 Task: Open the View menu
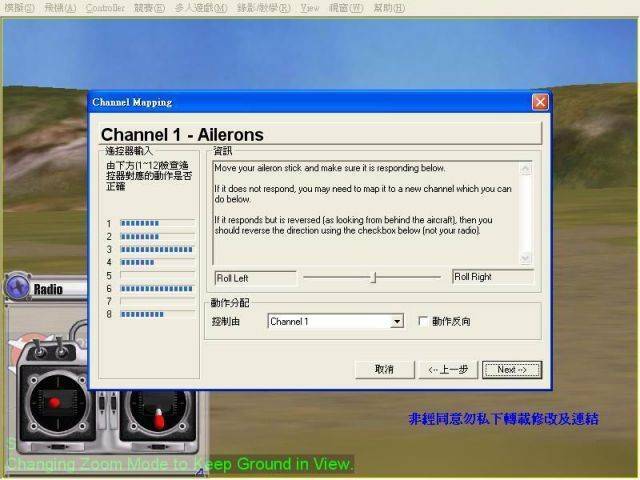pos(310,8)
